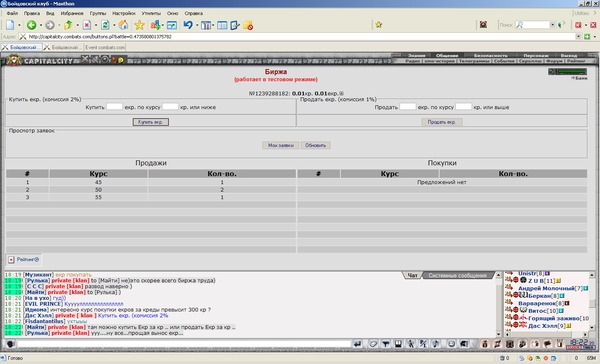Viewport: 600px width, 364px height.
Task: Click the chat message input field
Action: [184, 344]
